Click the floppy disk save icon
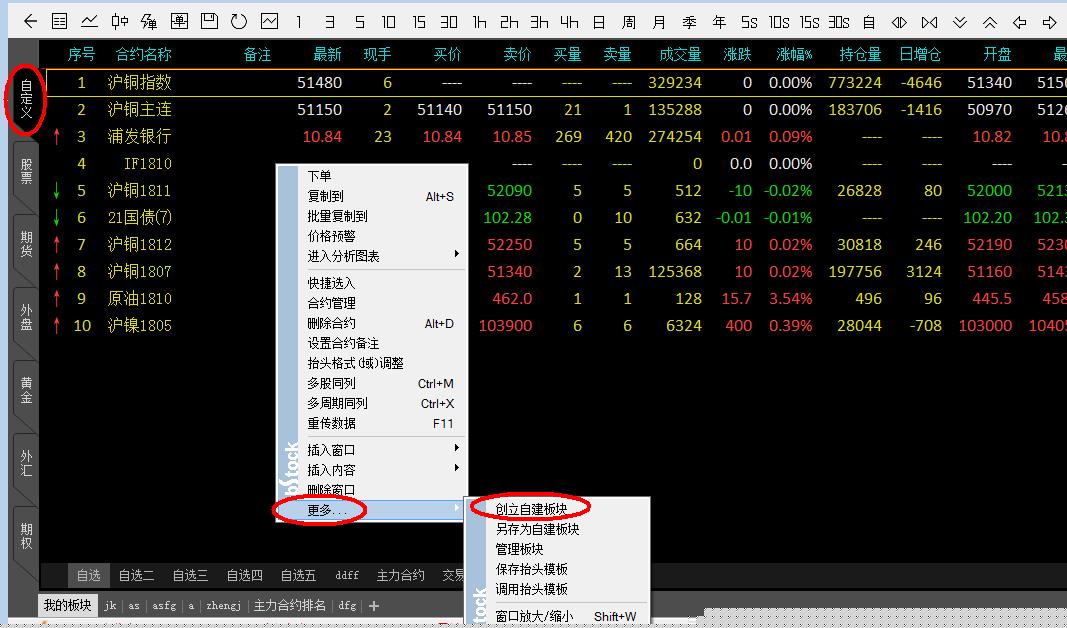Image resolution: width=1067 pixels, height=628 pixels. coord(209,22)
